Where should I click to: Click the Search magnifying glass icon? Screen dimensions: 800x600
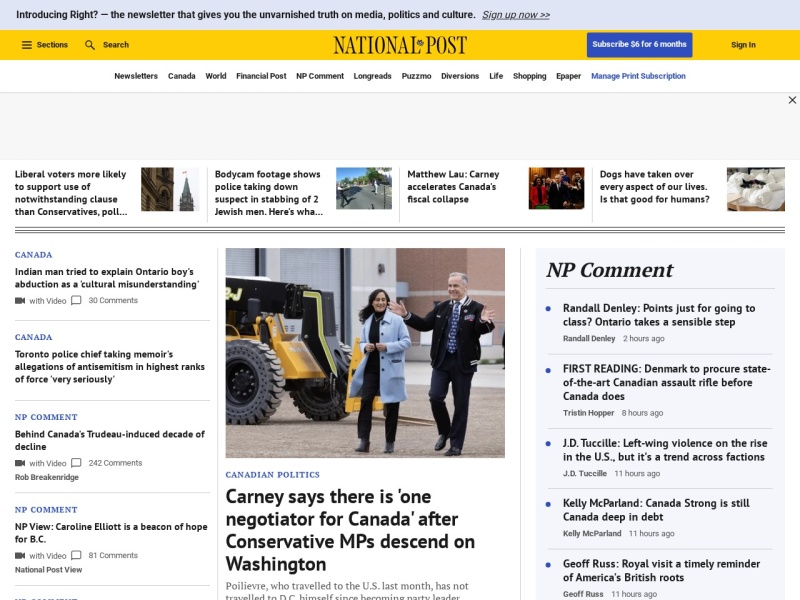pos(90,45)
